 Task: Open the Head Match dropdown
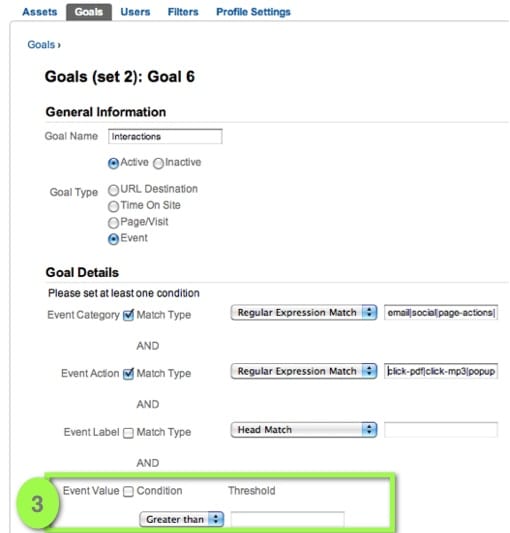304,430
